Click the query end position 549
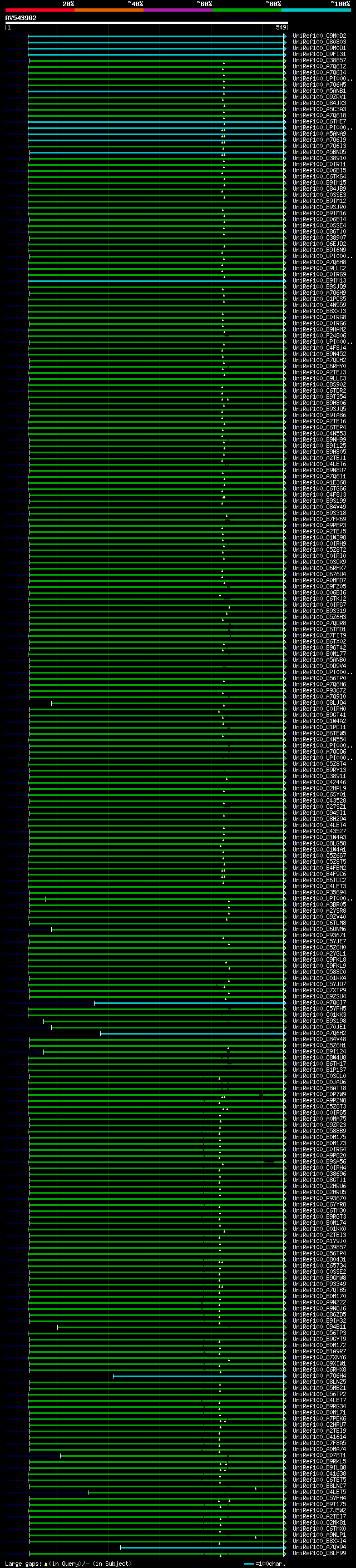Image resolution: width=356 pixels, height=1568 pixels. tap(280, 27)
